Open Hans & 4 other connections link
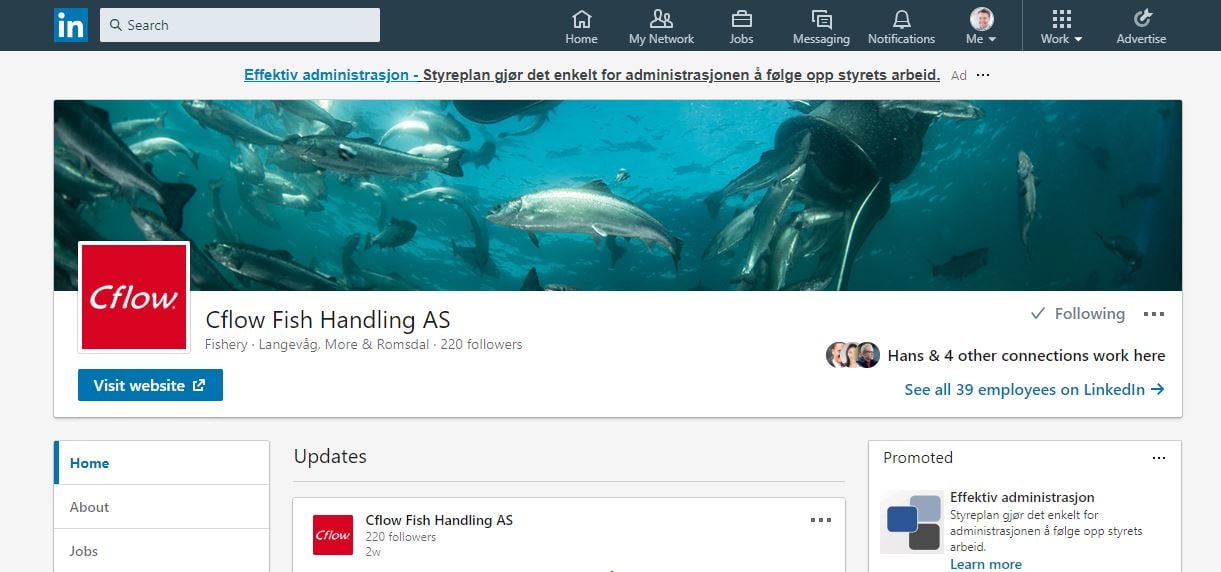 pyautogui.click(x=1026, y=355)
